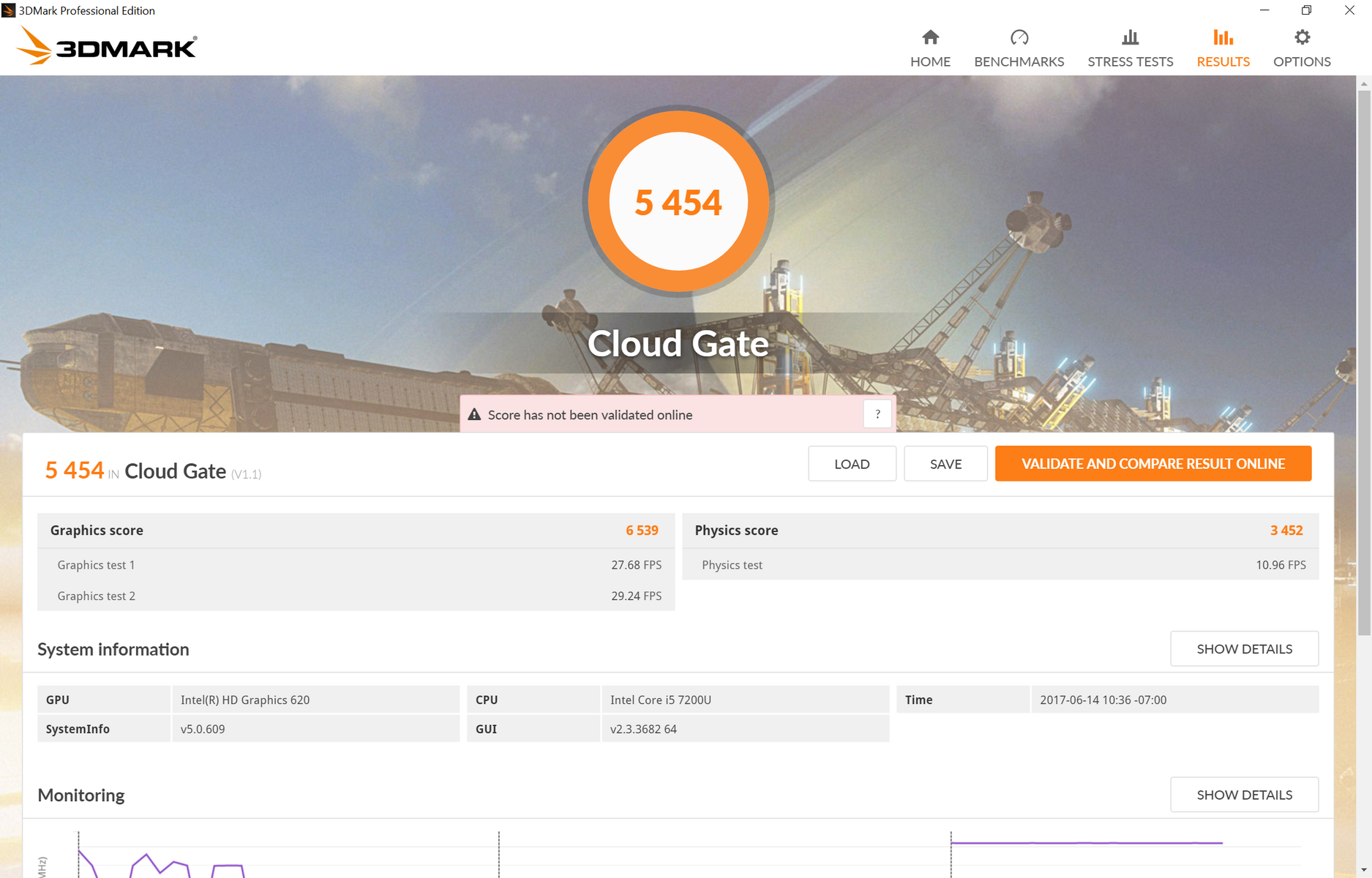
Task: Click the scrollbar down arrow
Action: (1364, 870)
